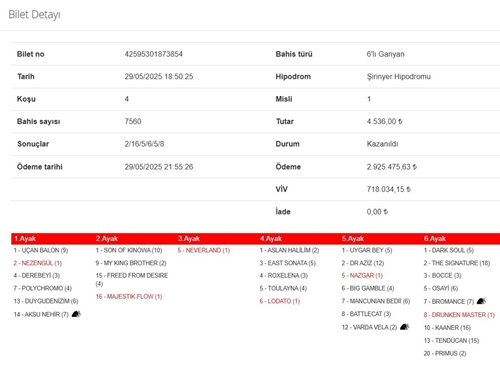This screenshot has width=500, height=369.
Task: Select LODATO in fourth leg
Action: [x=280, y=301]
